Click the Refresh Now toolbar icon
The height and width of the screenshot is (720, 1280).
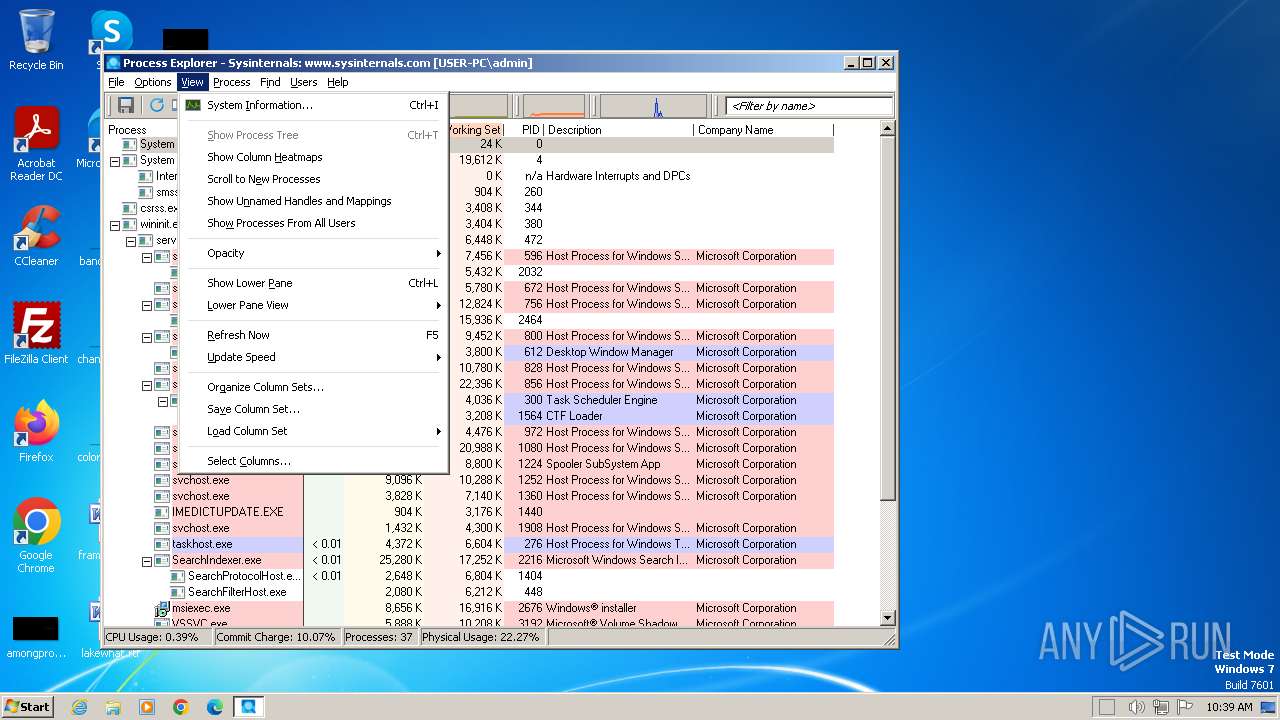[x=157, y=105]
